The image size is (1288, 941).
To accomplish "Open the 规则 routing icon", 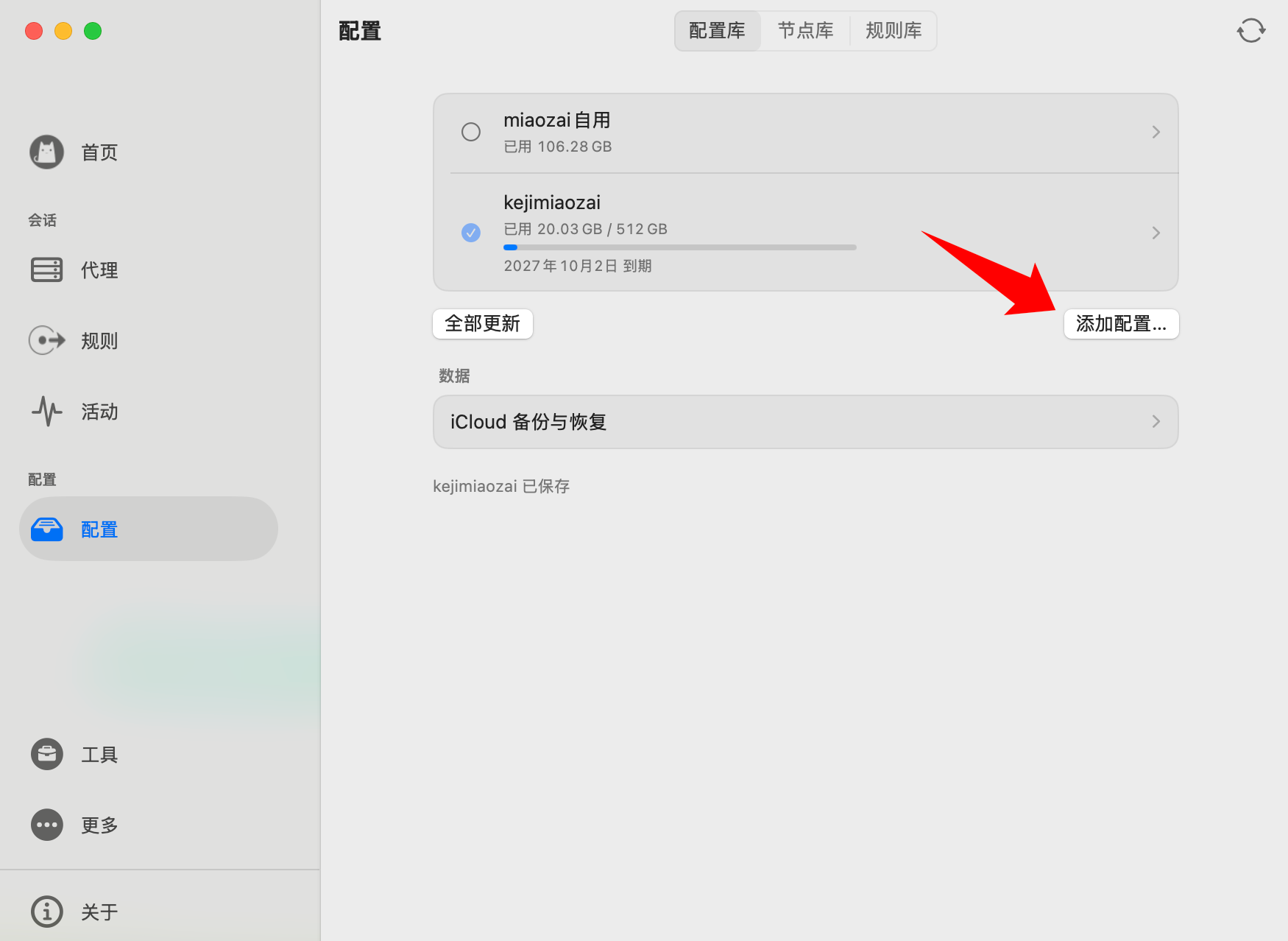I will click(x=46, y=340).
